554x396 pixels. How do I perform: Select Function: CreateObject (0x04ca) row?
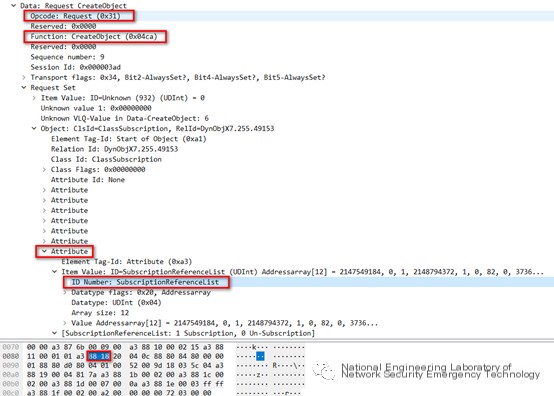pyautogui.click(x=94, y=36)
